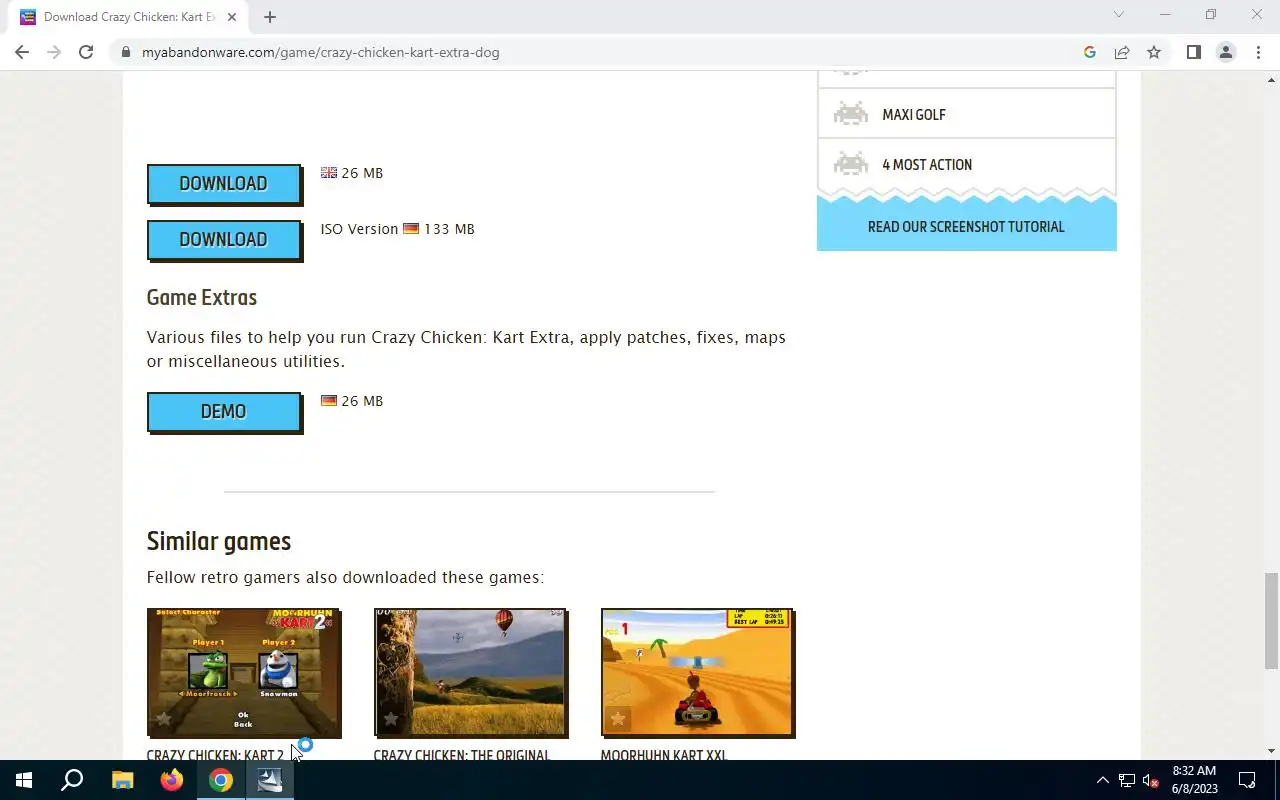
Task: Open the browser side panel icon
Action: [x=1193, y=52]
